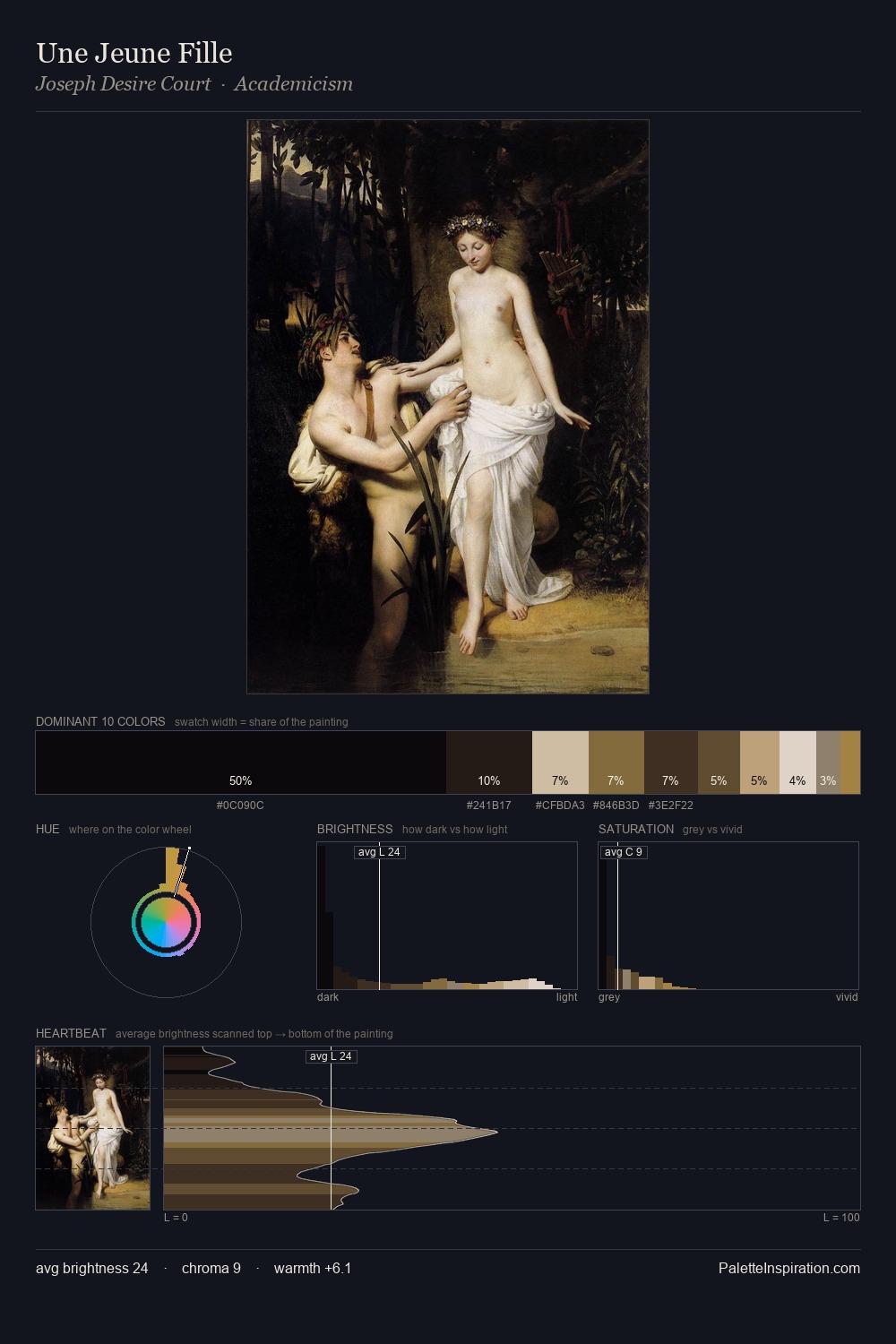Viewport: 896px width, 1344px height.
Task: Select the 7% dark umber swatch #3E2F22
Action: tap(671, 762)
